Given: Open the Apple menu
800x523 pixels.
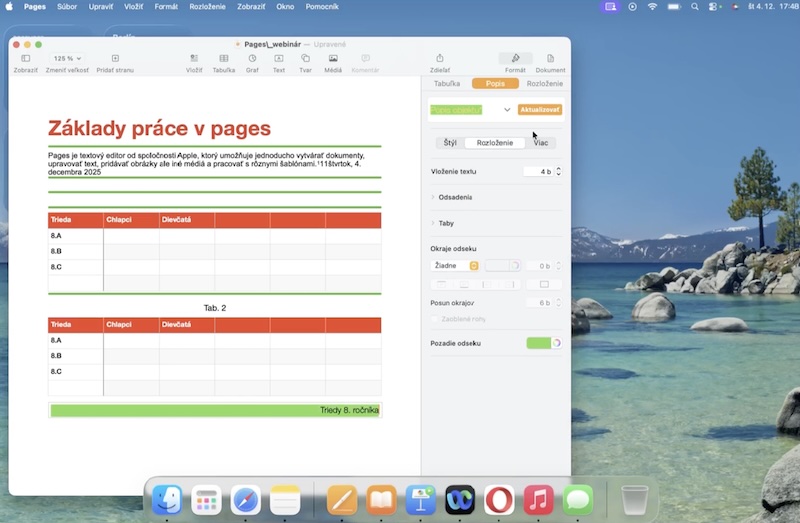Looking at the screenshot, I should 9,7.
